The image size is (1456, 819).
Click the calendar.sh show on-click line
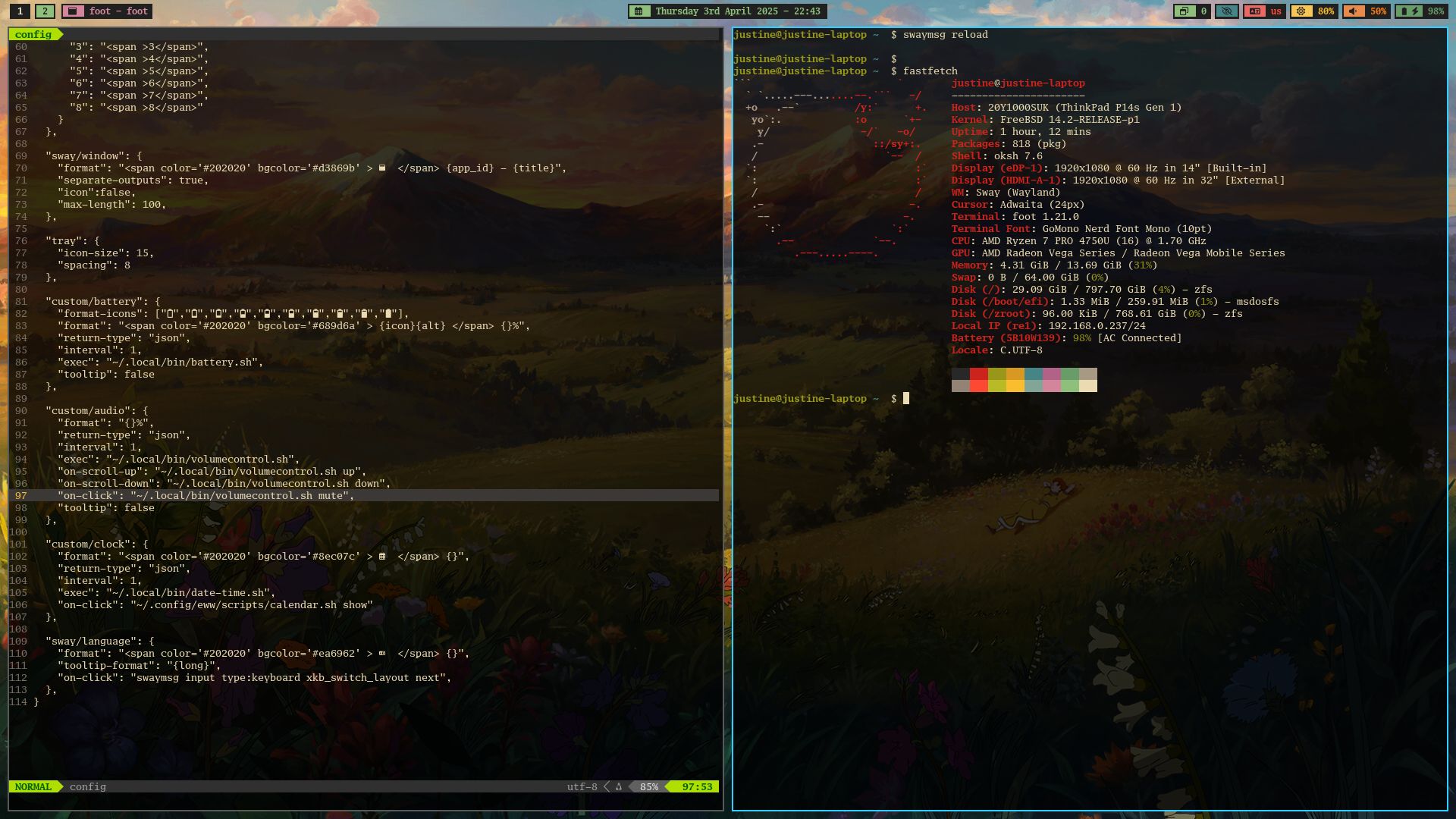215,604
